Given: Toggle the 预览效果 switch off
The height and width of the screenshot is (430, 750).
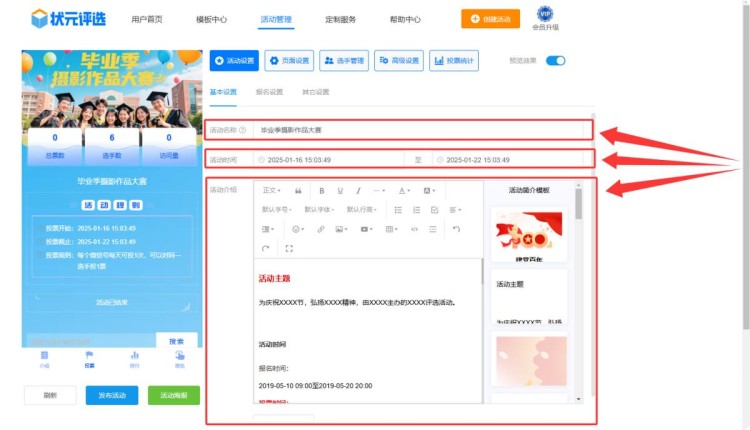Looking at the screenshot, I should 555,61.
